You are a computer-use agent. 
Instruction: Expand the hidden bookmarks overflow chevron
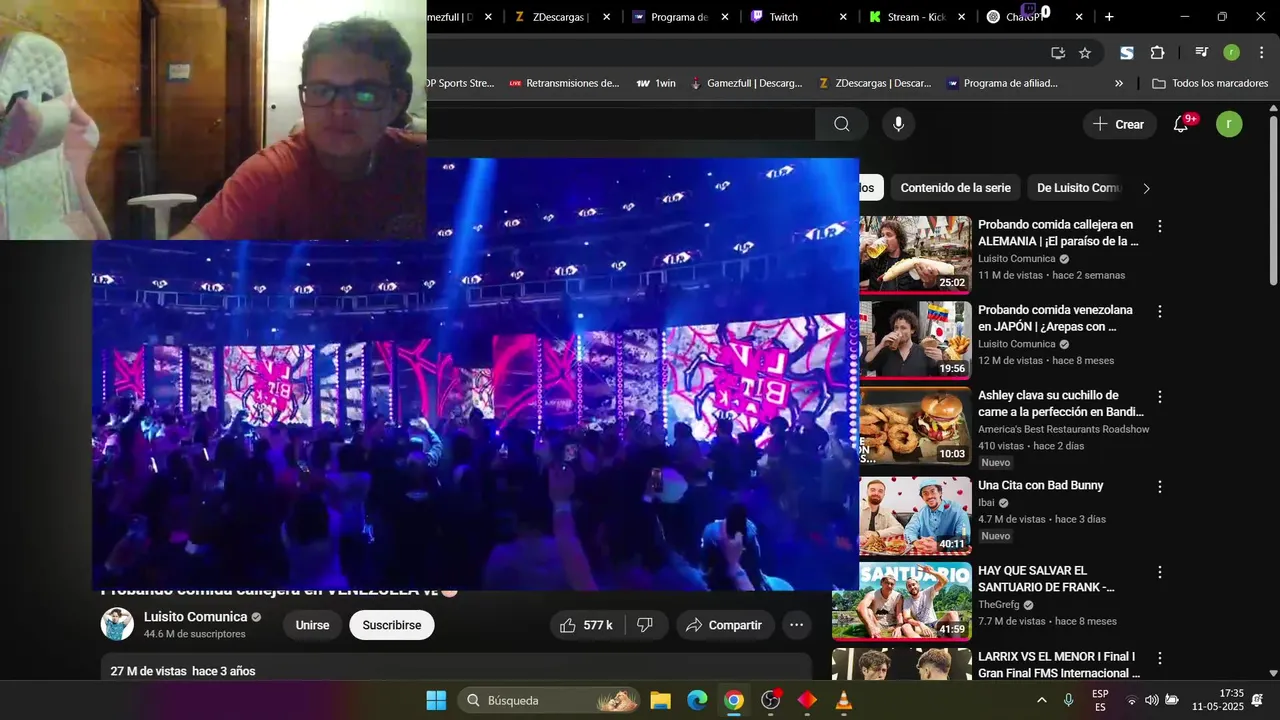tap(1119, 84)
